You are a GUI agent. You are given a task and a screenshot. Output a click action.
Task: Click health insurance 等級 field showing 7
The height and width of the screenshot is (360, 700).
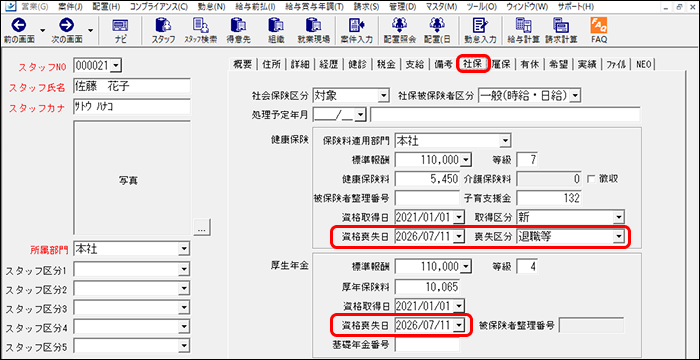tap(527, 159)
